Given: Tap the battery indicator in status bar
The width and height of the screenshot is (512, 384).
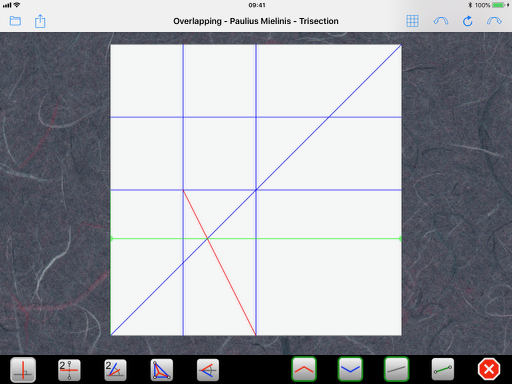Looking at the screenshot, I should 498,5.
